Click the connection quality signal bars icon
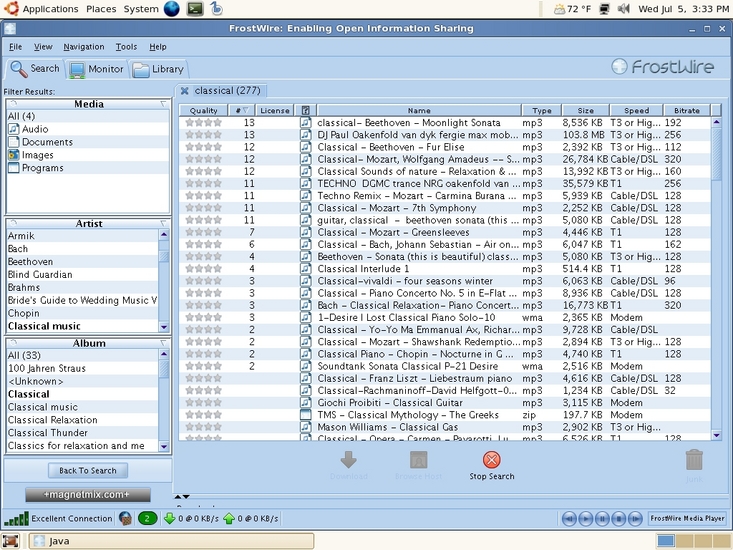Screen dimensions: 733x550 point(16,519)
